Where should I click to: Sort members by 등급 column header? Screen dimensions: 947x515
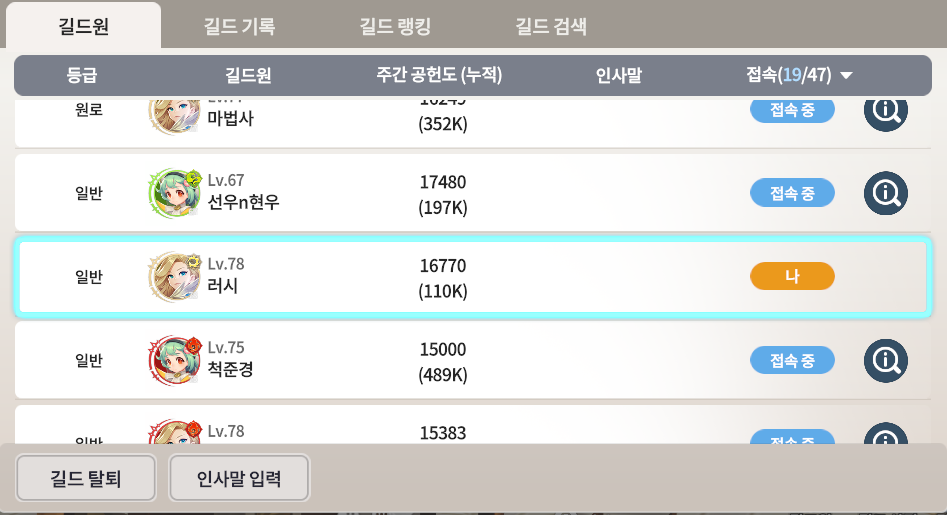[82, 75]
